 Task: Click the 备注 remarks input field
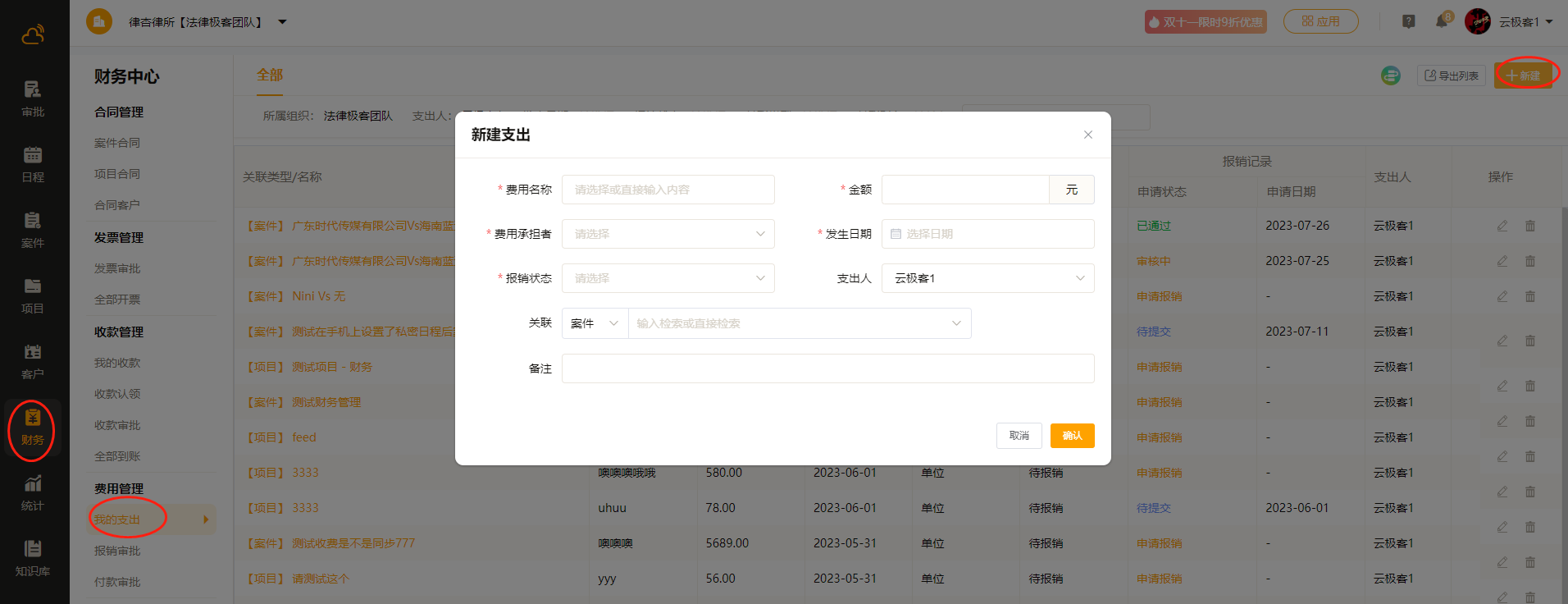point(827,368)
